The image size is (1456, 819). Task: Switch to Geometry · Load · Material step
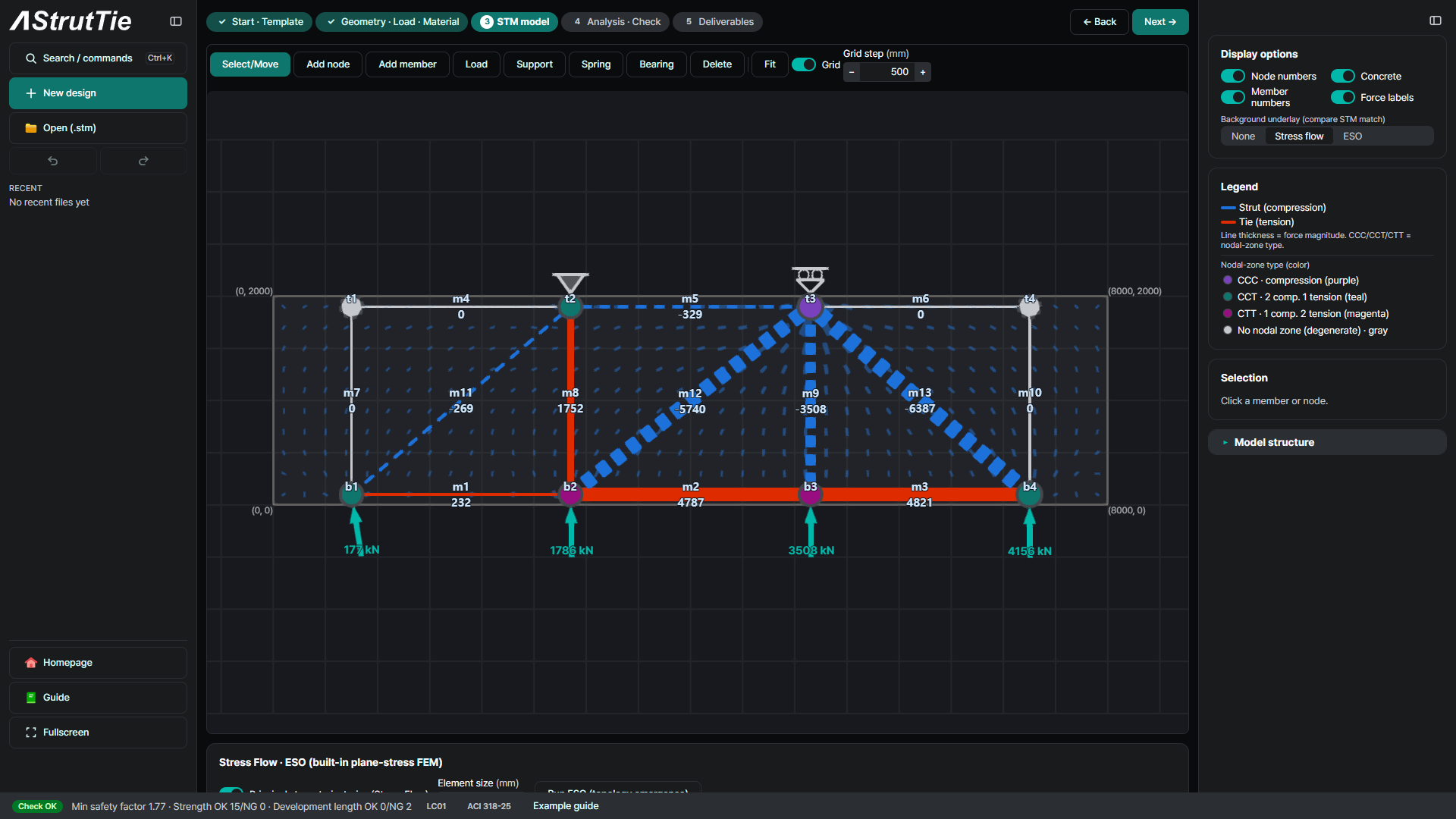(392, 22)
